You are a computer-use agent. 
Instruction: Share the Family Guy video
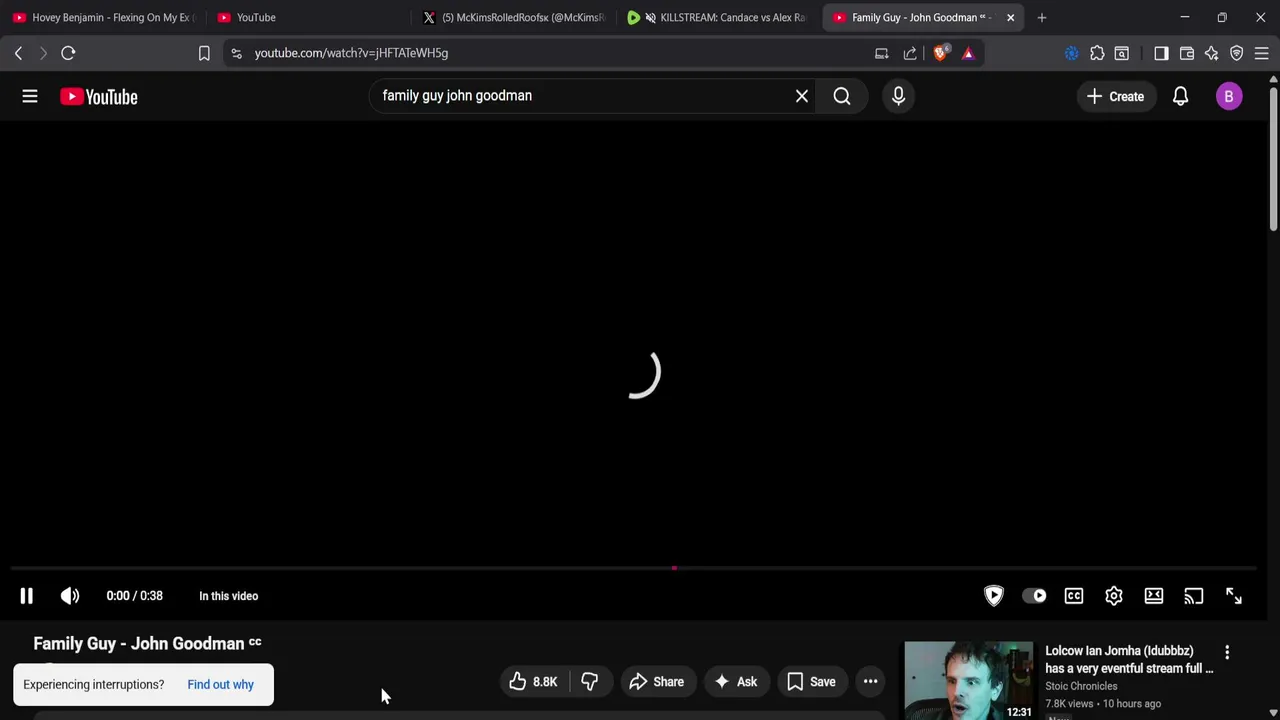pos(657,682)
